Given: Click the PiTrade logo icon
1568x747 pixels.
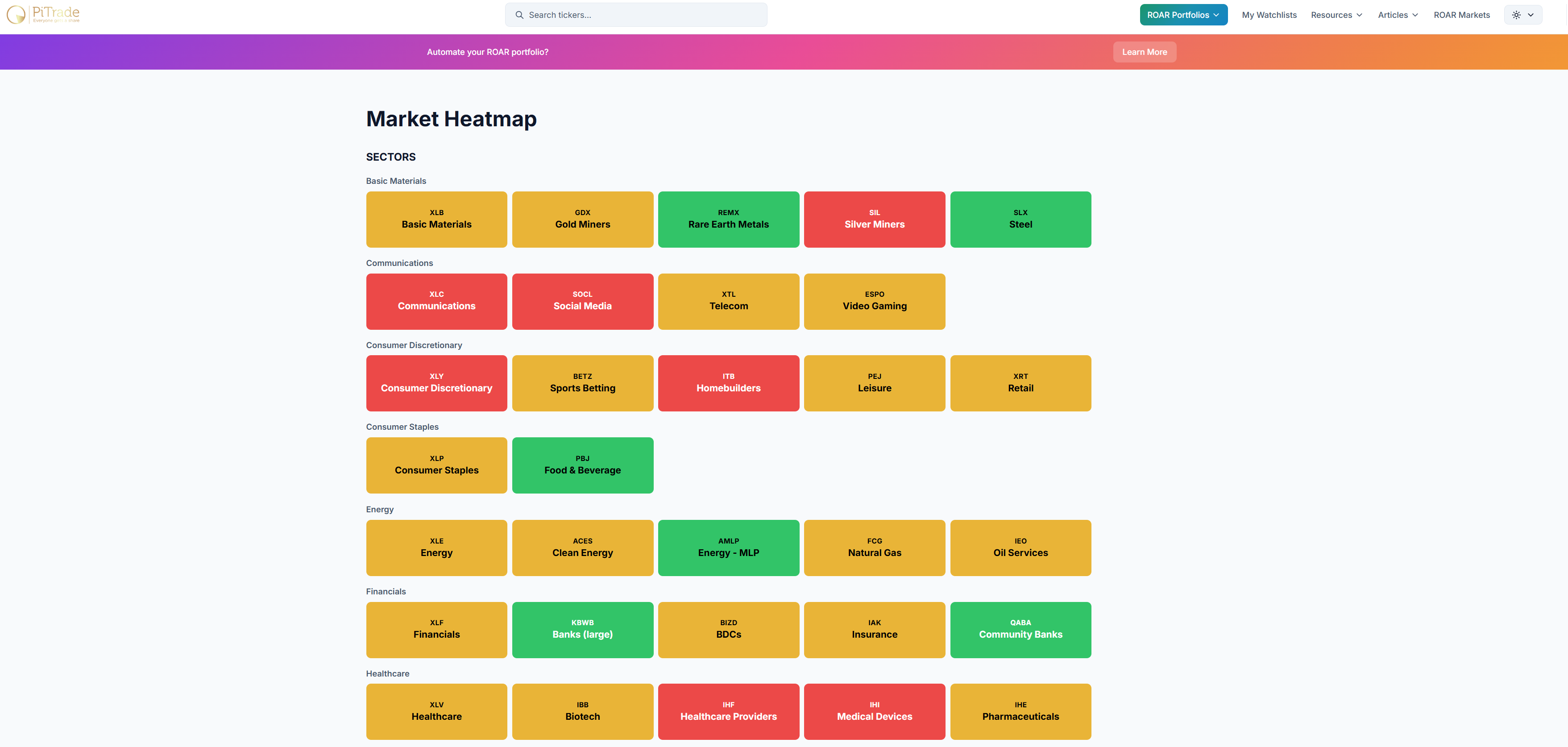Looking at the screenshot, I should pyautogui.click(x=17, y=15).
